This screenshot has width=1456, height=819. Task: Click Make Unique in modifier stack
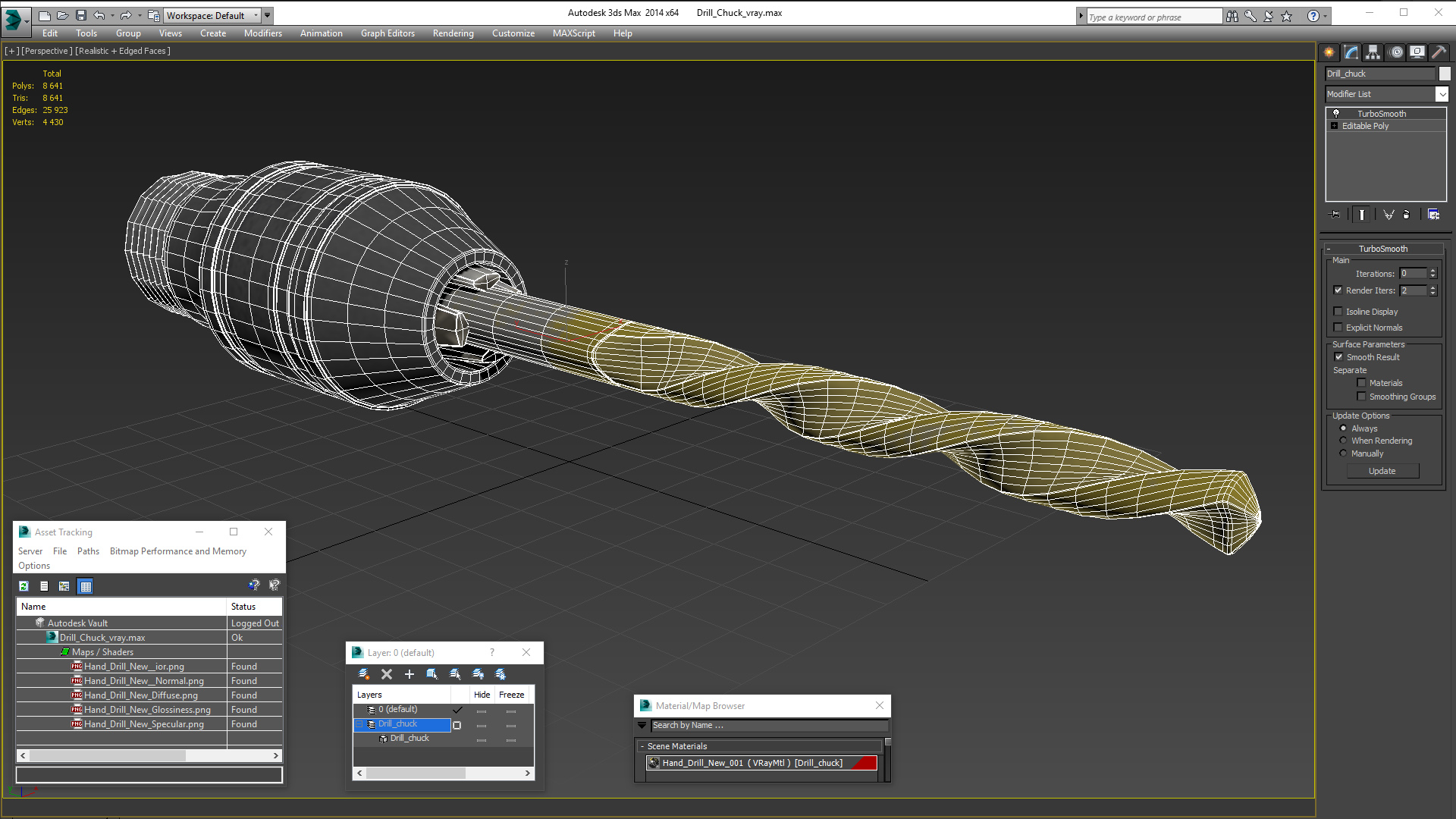coord(1389,215)
